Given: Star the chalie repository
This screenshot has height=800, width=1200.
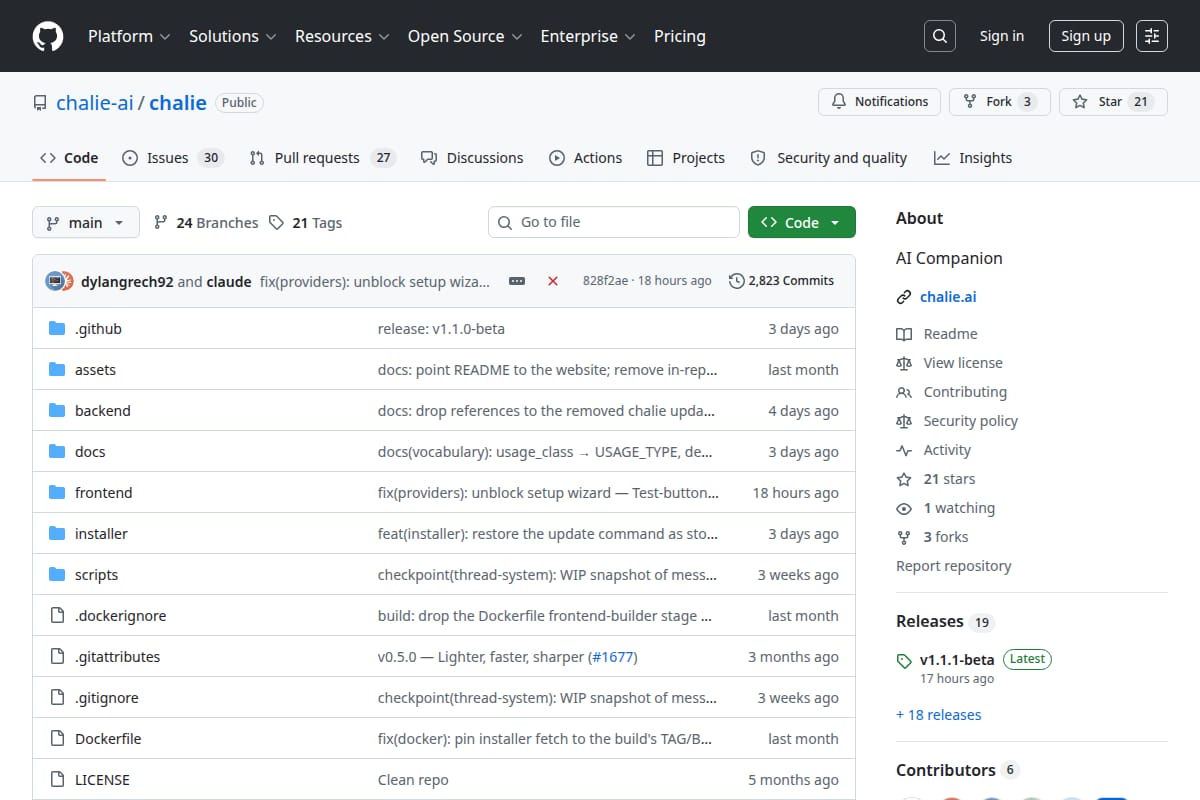Looking at the screenshot, I should pos(1113,102).
